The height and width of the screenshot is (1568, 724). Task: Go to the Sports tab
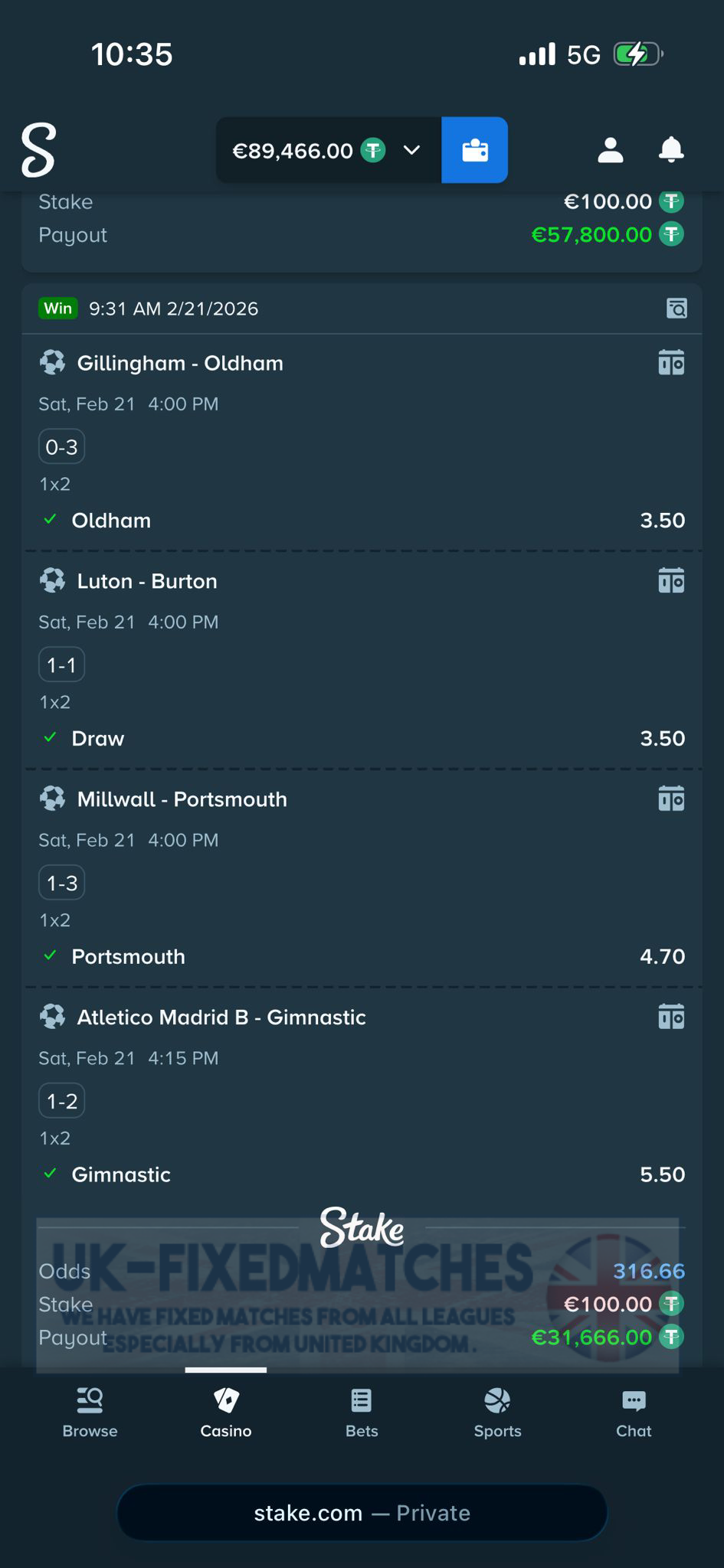point(497,1413)
